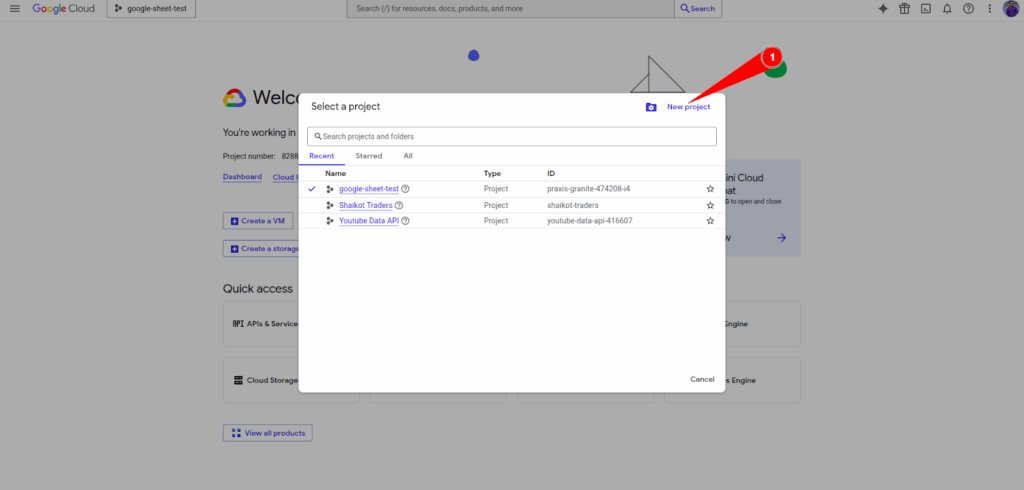Open the hamburger navigation menu
Image resolution: width=1024 pixels, height=490 pixels.
tap(14, 9)
